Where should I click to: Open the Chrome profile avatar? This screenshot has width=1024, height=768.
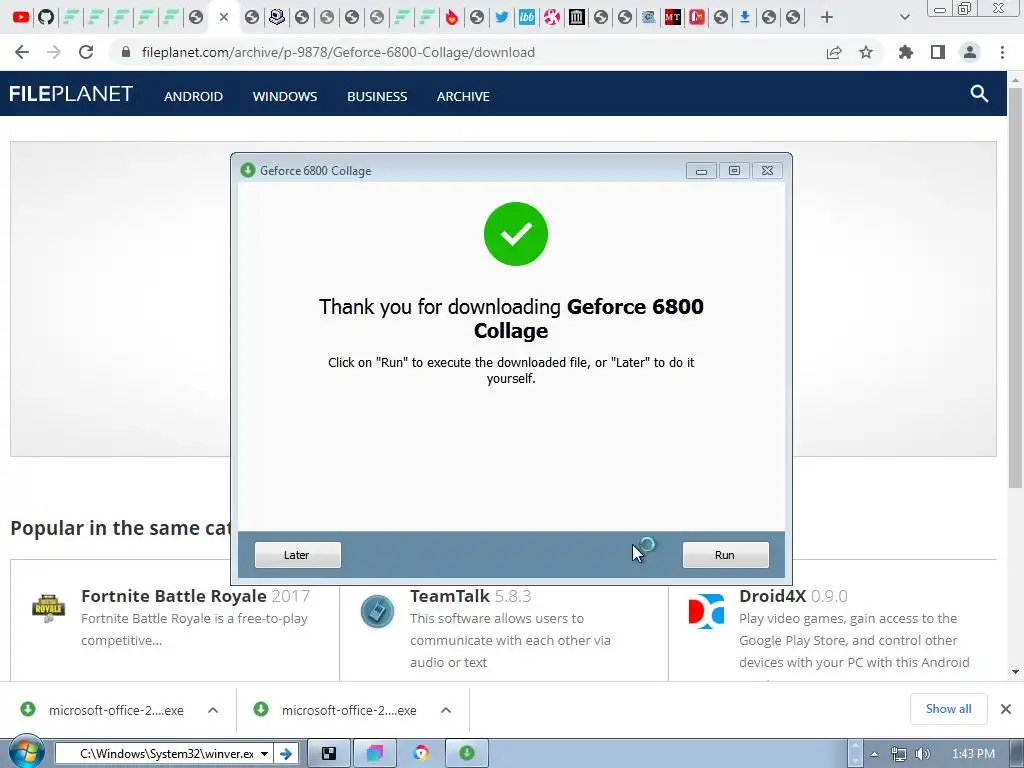click(970, 52)
